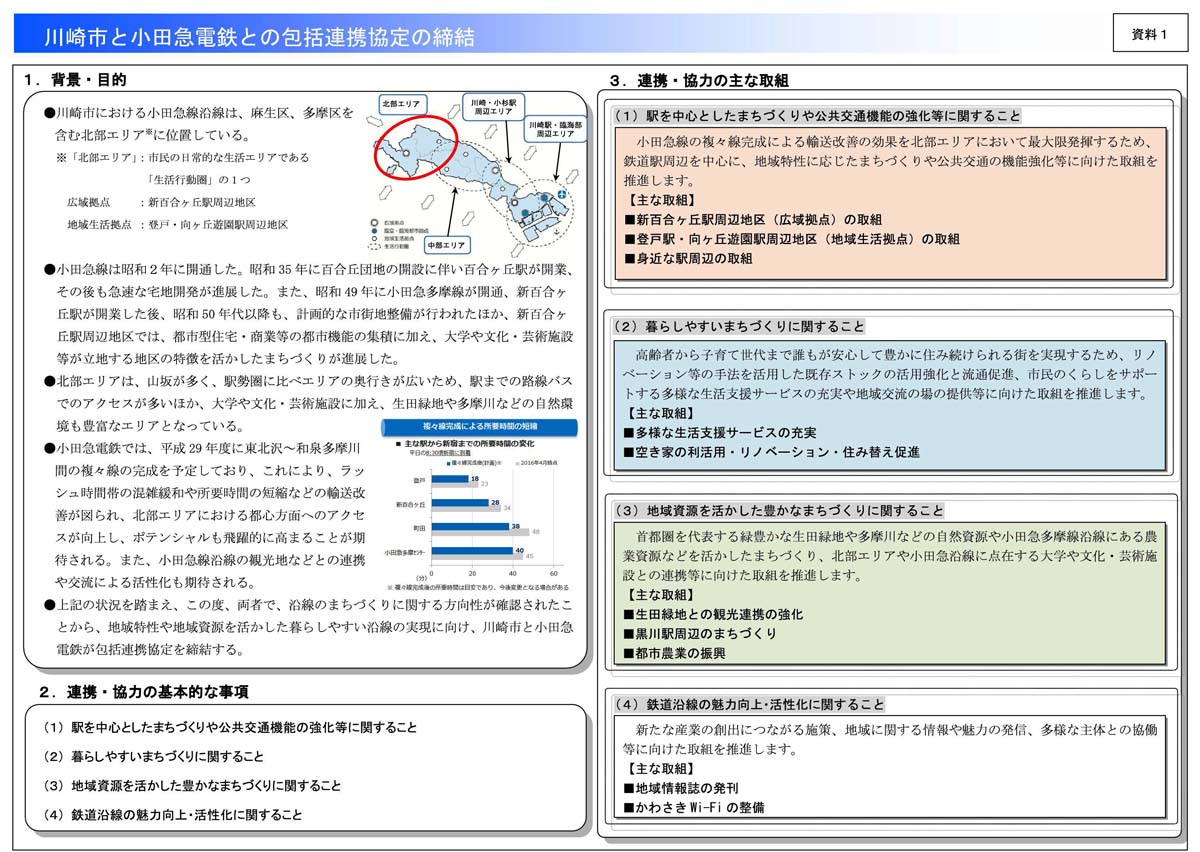Screen dimensions: 1200x852
Task: Click the map label '川崎駅・臨海部周辺エリア'
Action: point(555,129)
